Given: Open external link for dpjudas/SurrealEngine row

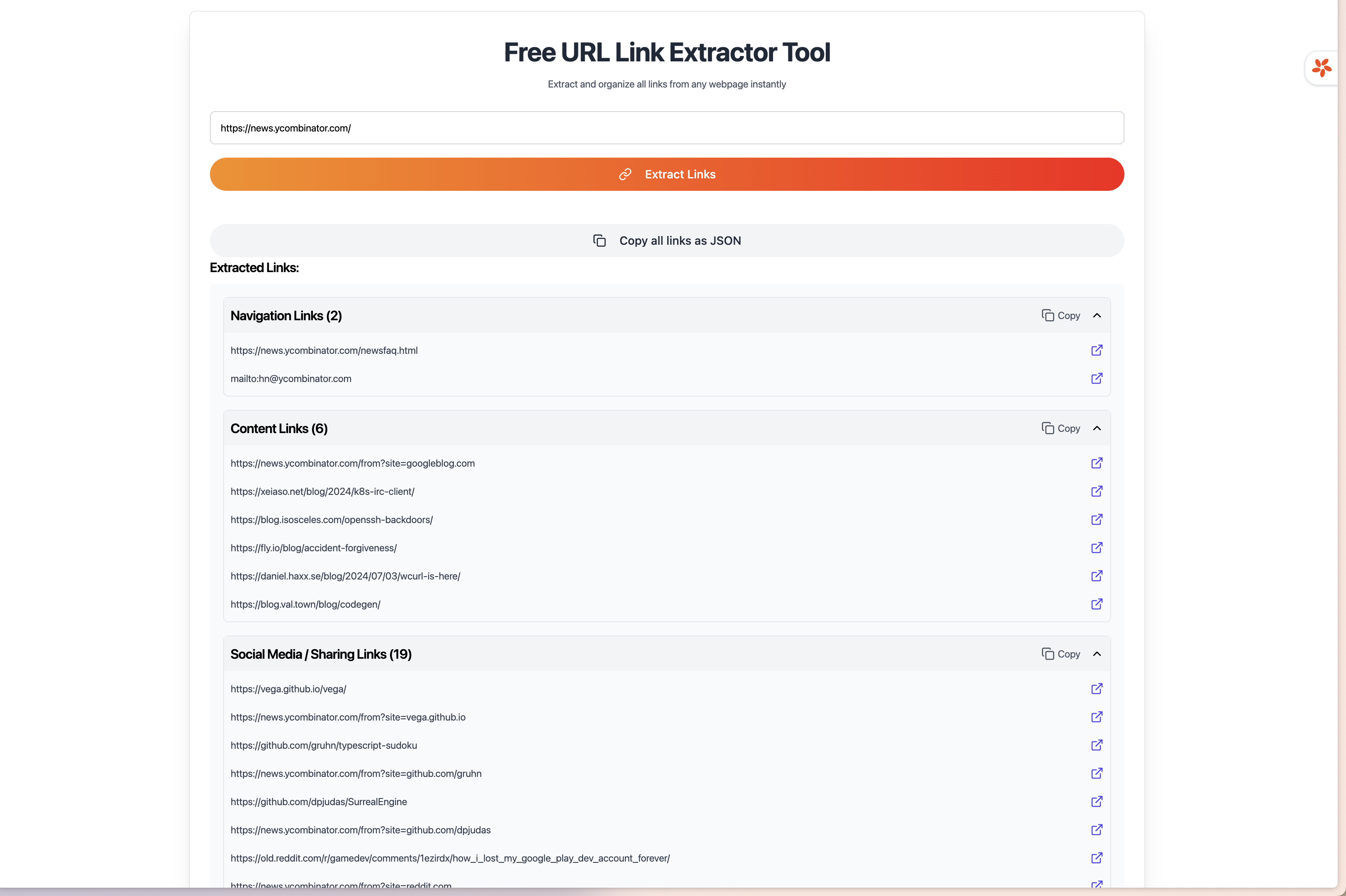Looking at the screenshot, I should [1096, 801].
